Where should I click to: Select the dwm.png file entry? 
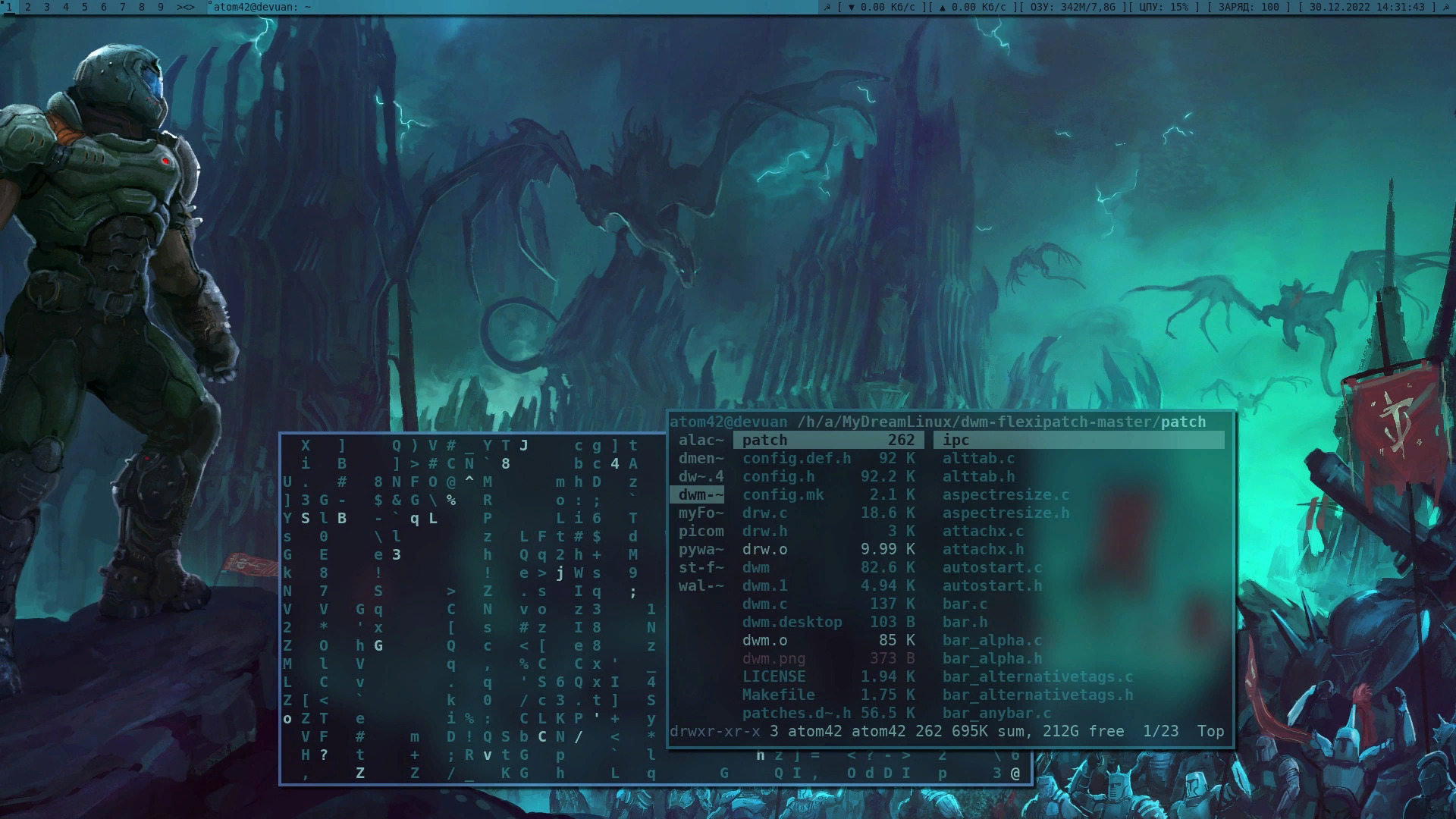pos(773,658)
